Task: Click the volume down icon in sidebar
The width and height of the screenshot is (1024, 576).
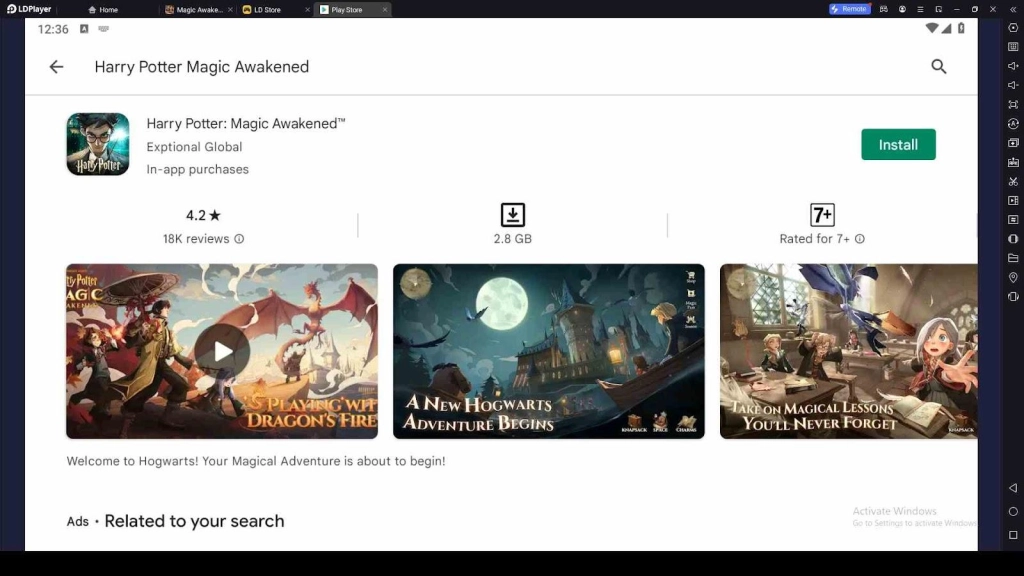Action: (1013, 85)
